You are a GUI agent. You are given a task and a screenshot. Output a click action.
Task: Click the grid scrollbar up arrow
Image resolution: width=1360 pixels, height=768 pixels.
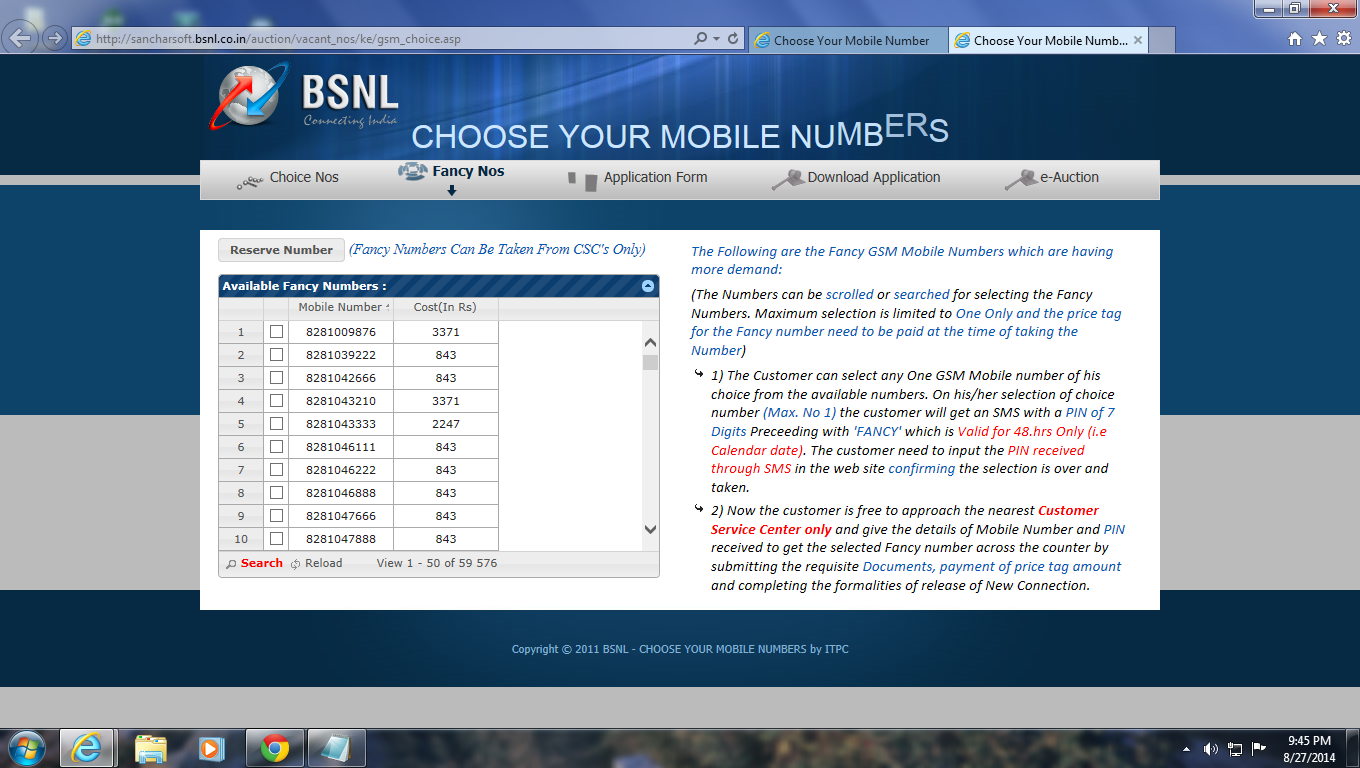click(650, 342)
